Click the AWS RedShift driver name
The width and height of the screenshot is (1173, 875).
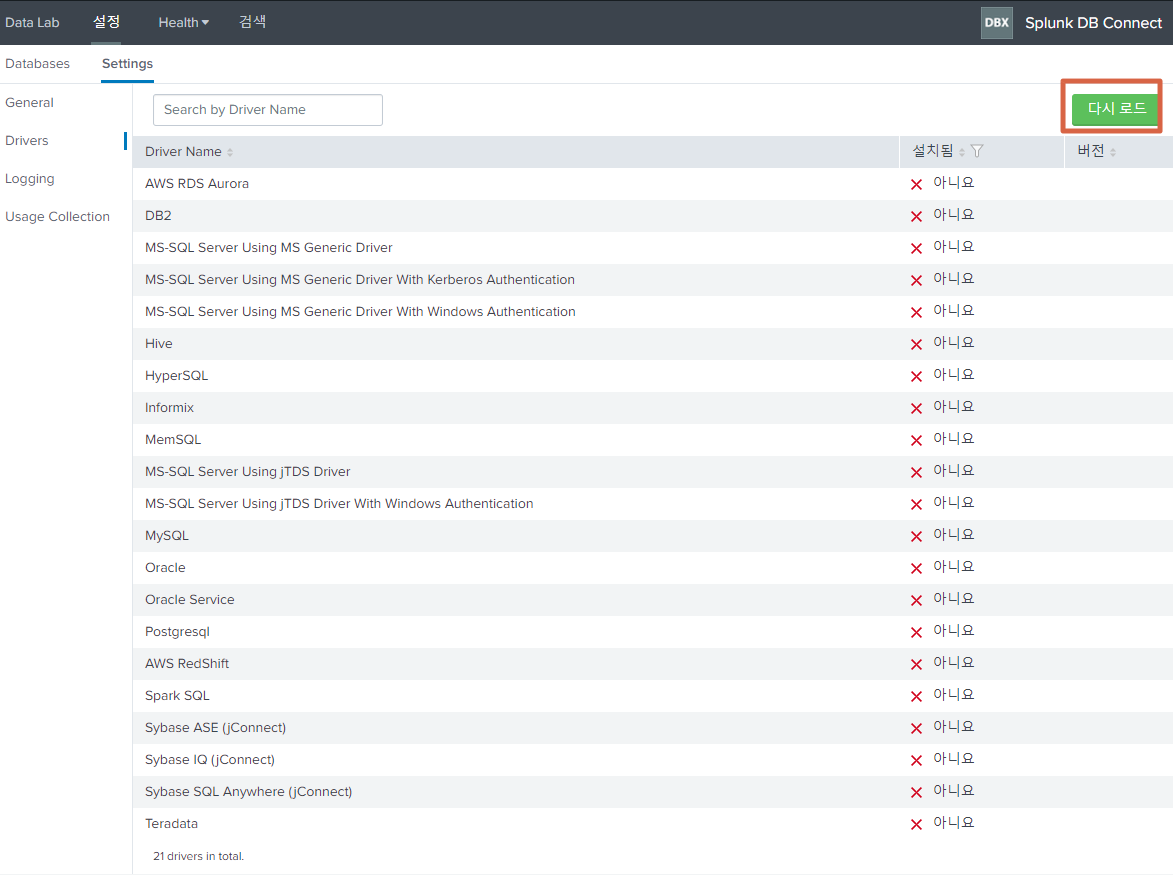point(187,664)
